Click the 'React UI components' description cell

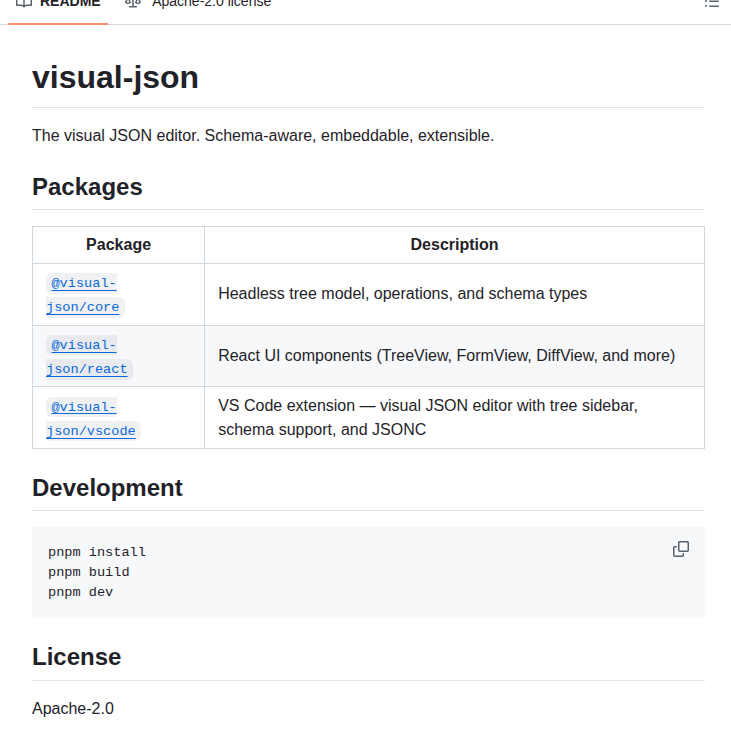click(454, 356)
